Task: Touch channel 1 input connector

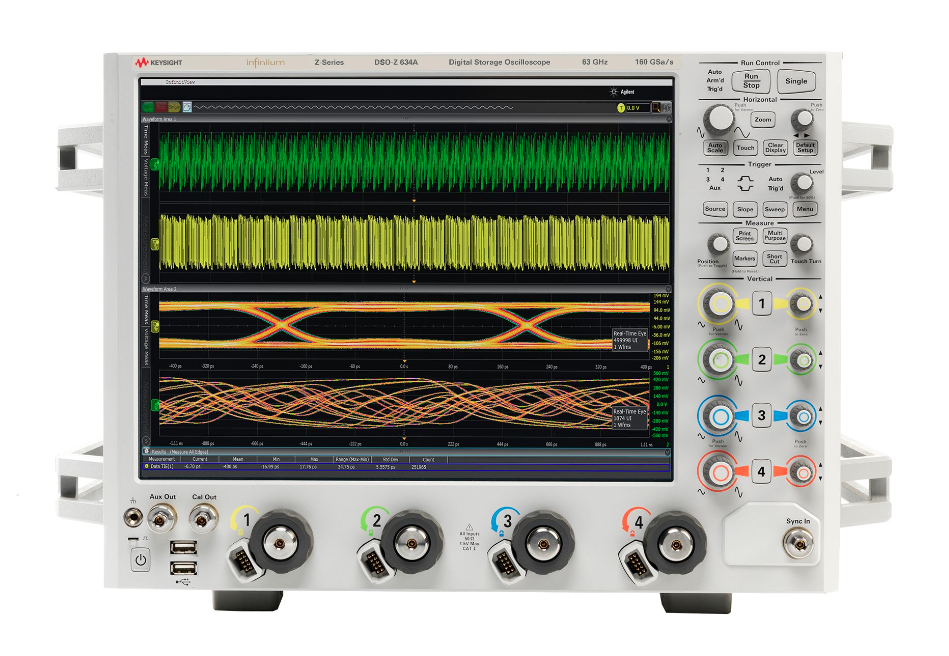Action: (280, 543)
